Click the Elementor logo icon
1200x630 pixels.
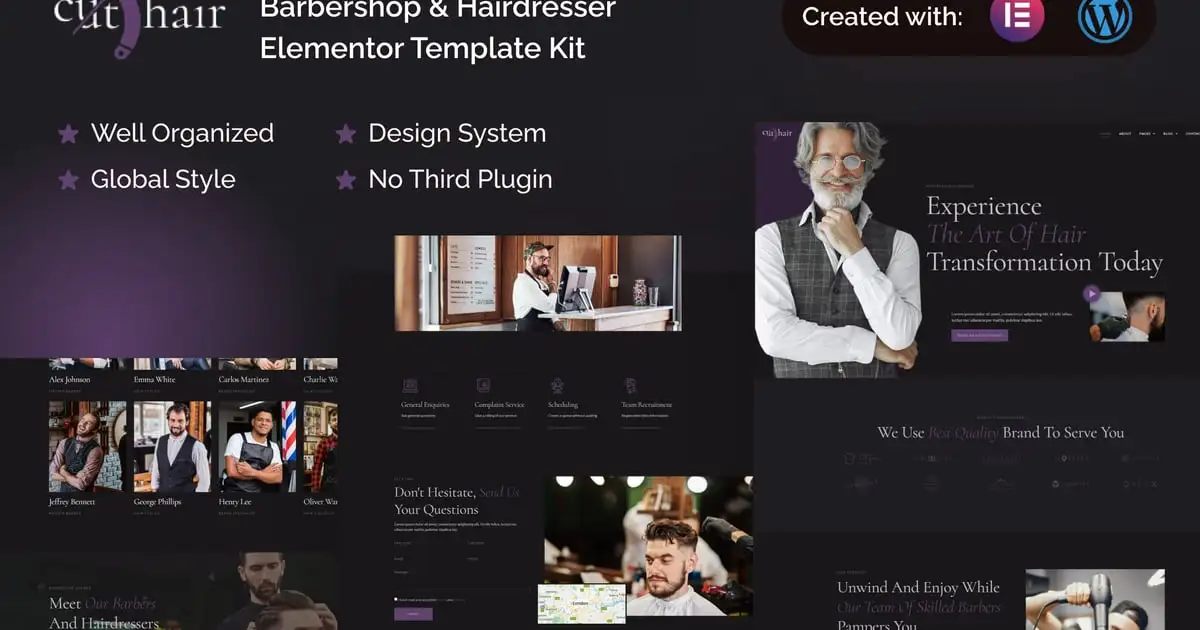coord(1017,17)
